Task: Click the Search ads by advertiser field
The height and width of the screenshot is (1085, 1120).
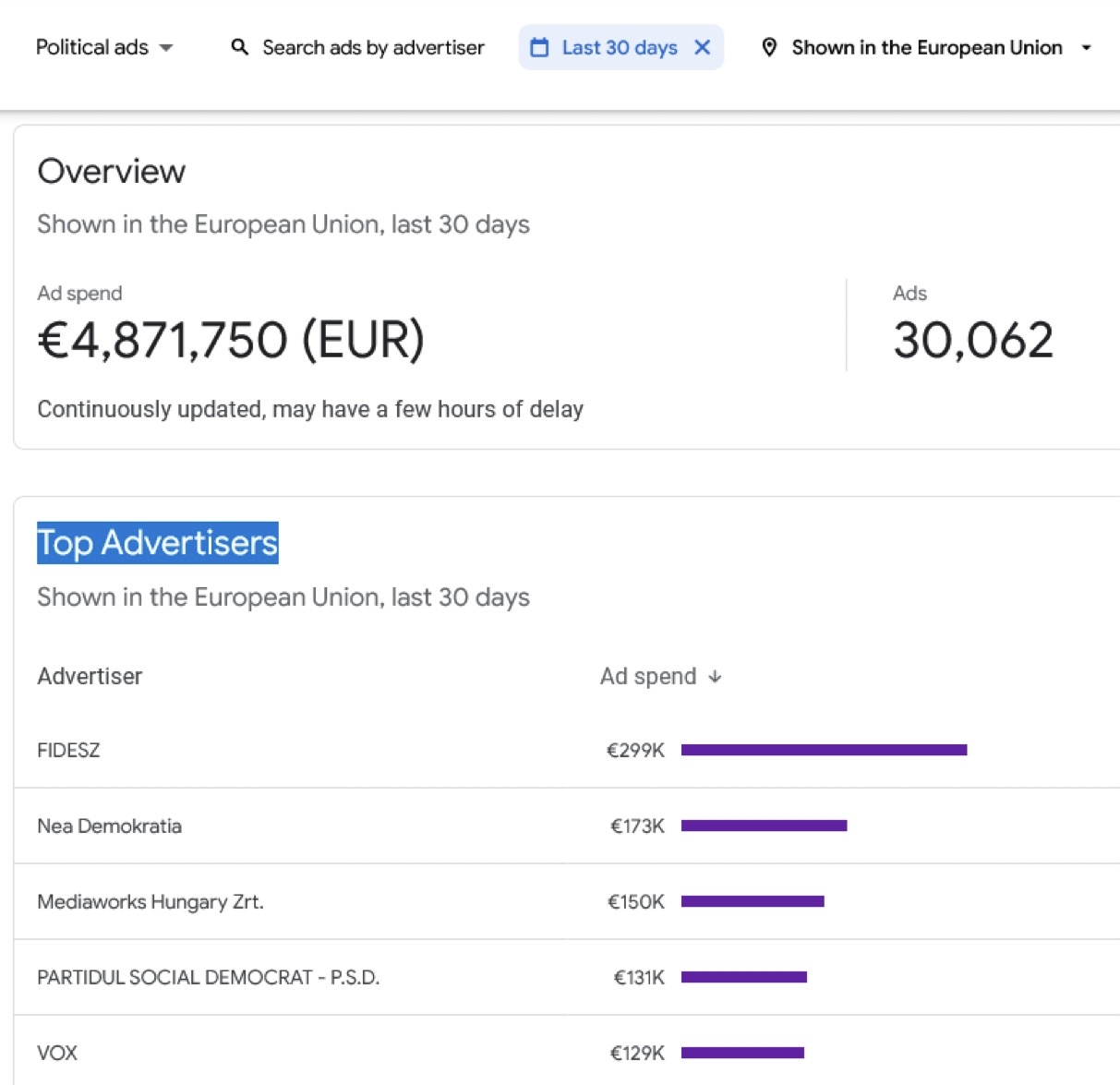Action: pos(373,47)
